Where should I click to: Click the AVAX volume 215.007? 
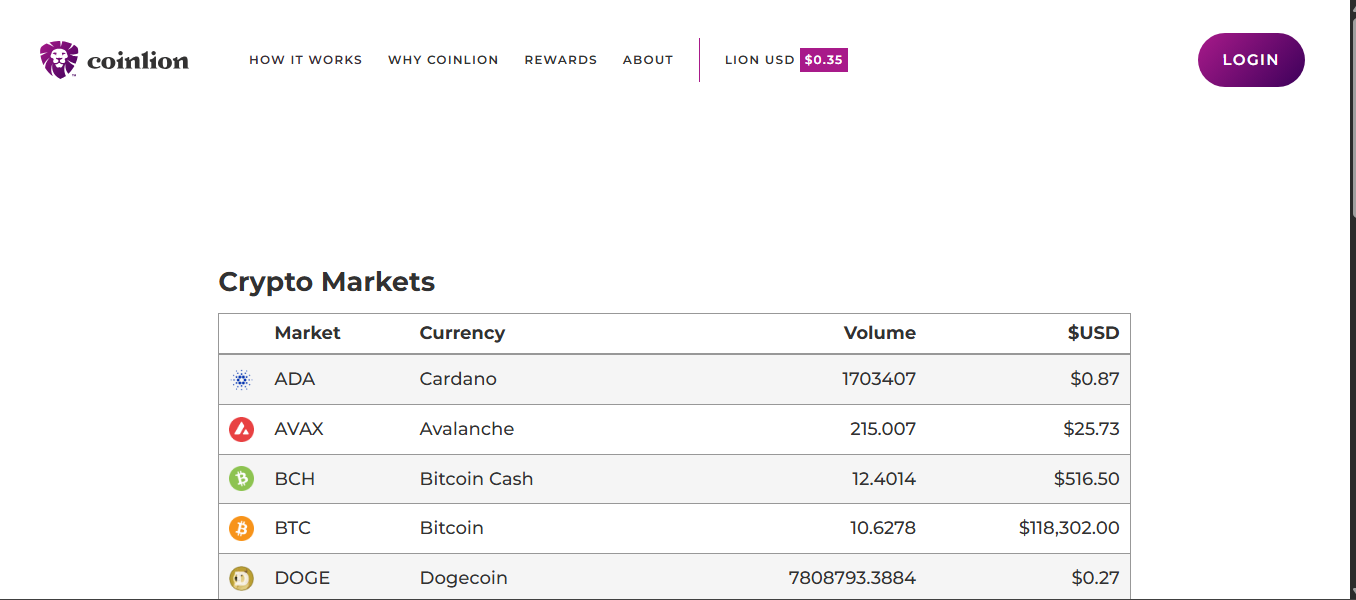tap(883, 429)
